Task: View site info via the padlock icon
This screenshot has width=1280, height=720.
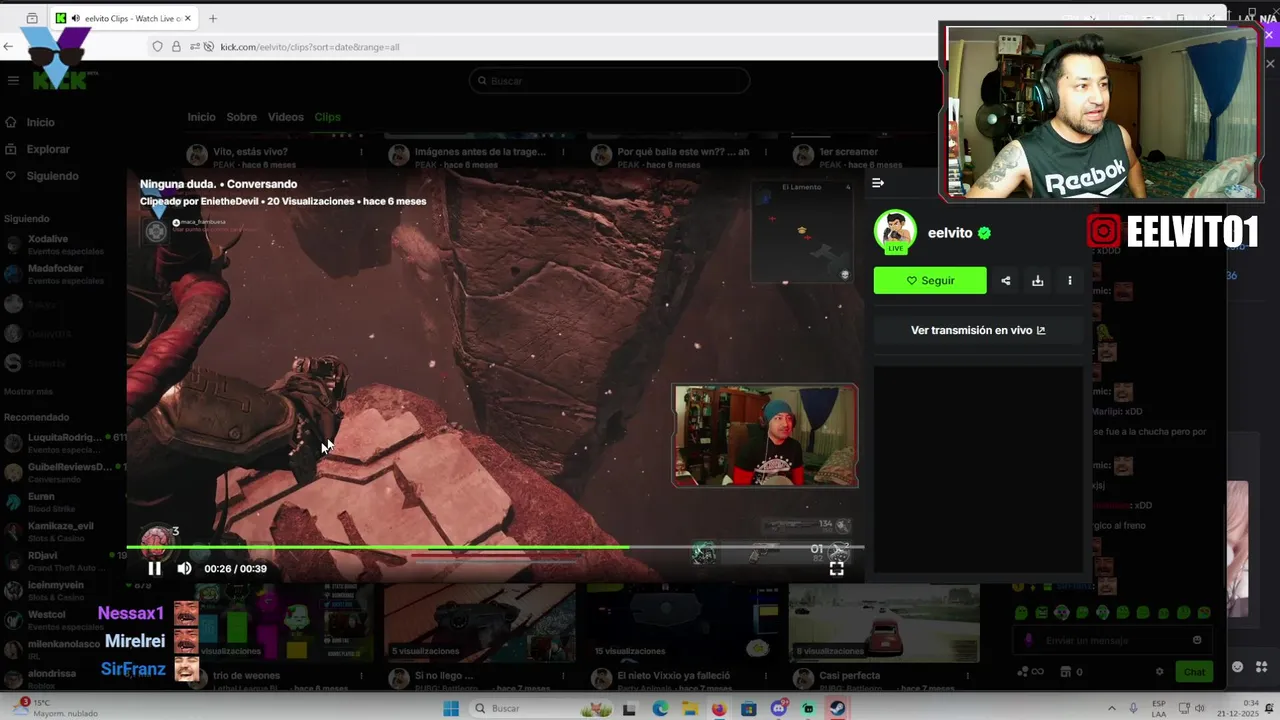Action: pyautogui.click(x=176, y=46)
